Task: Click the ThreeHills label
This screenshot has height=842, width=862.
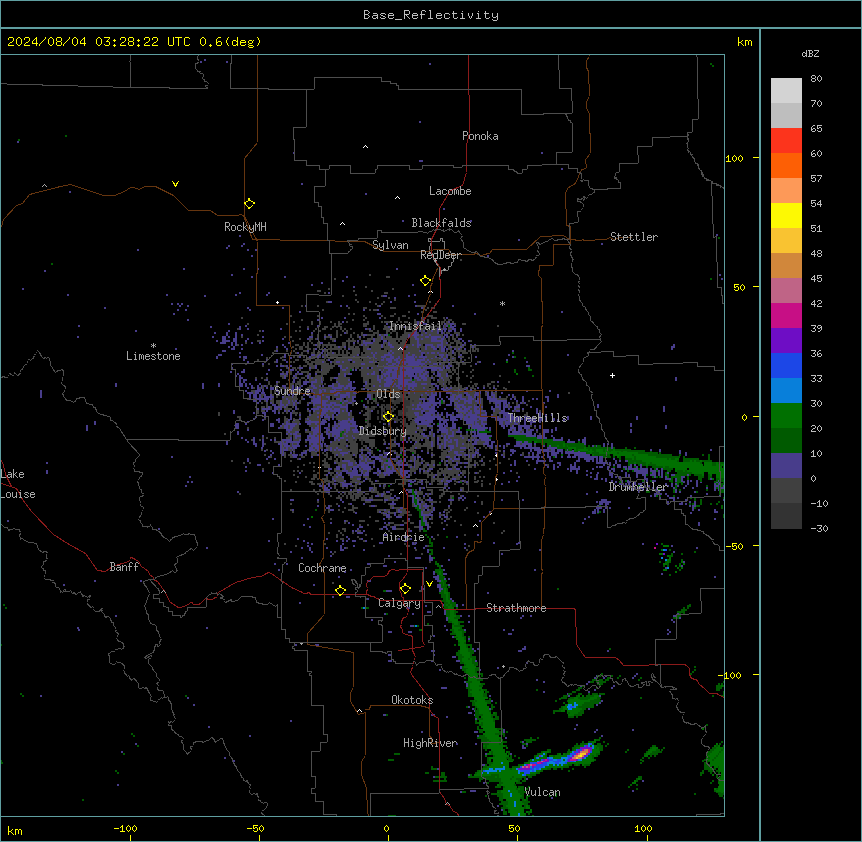Action: click(x=537, y=418)
